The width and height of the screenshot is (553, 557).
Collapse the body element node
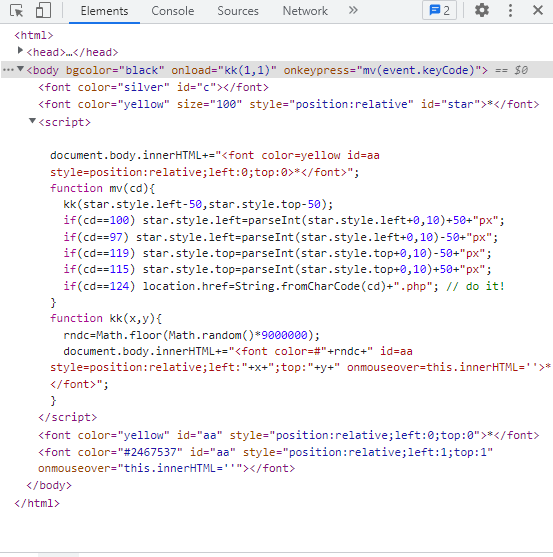[x=20, y=69]
